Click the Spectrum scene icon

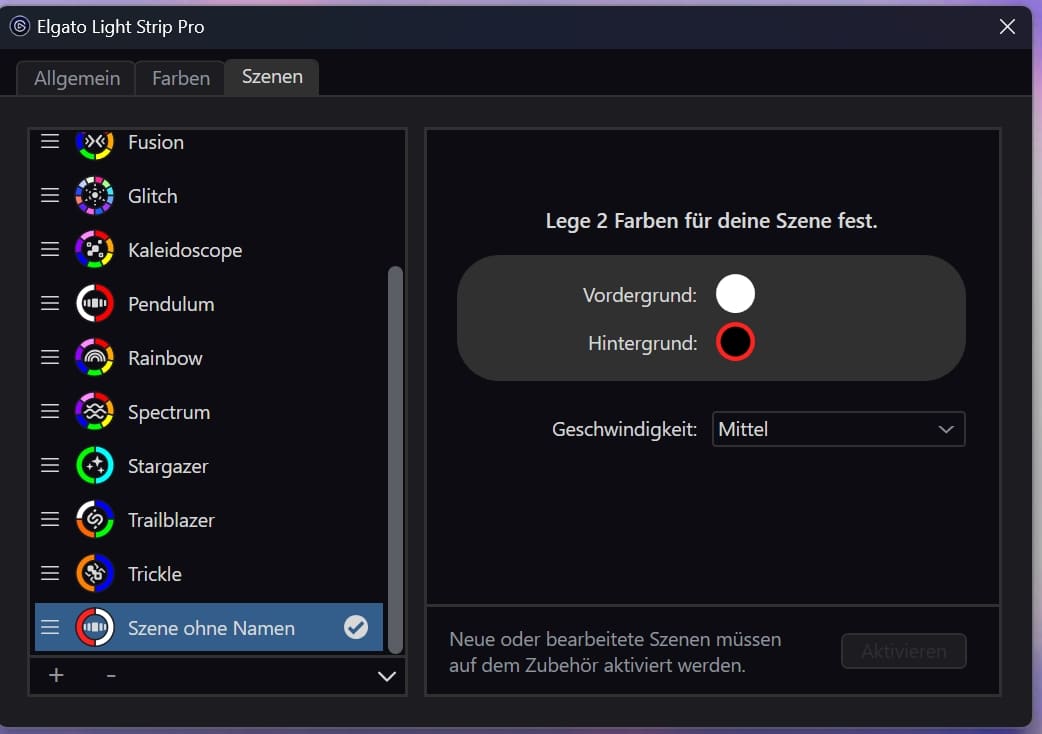click(x=95, y=412)
